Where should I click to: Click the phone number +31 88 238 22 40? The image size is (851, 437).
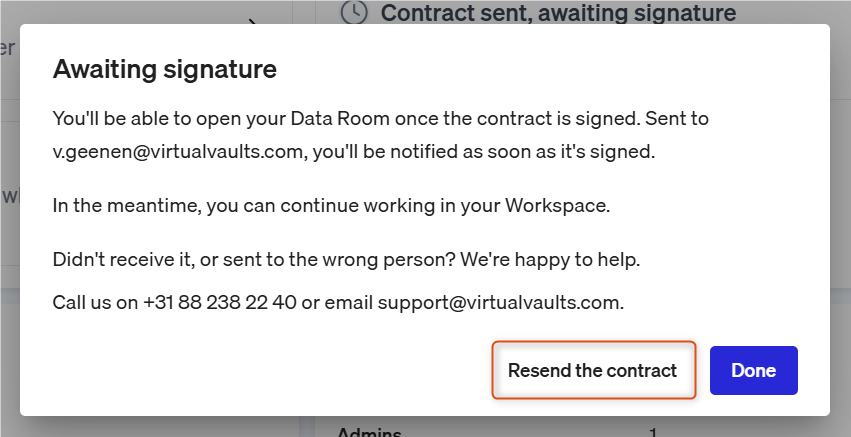[x=220, y=302]
